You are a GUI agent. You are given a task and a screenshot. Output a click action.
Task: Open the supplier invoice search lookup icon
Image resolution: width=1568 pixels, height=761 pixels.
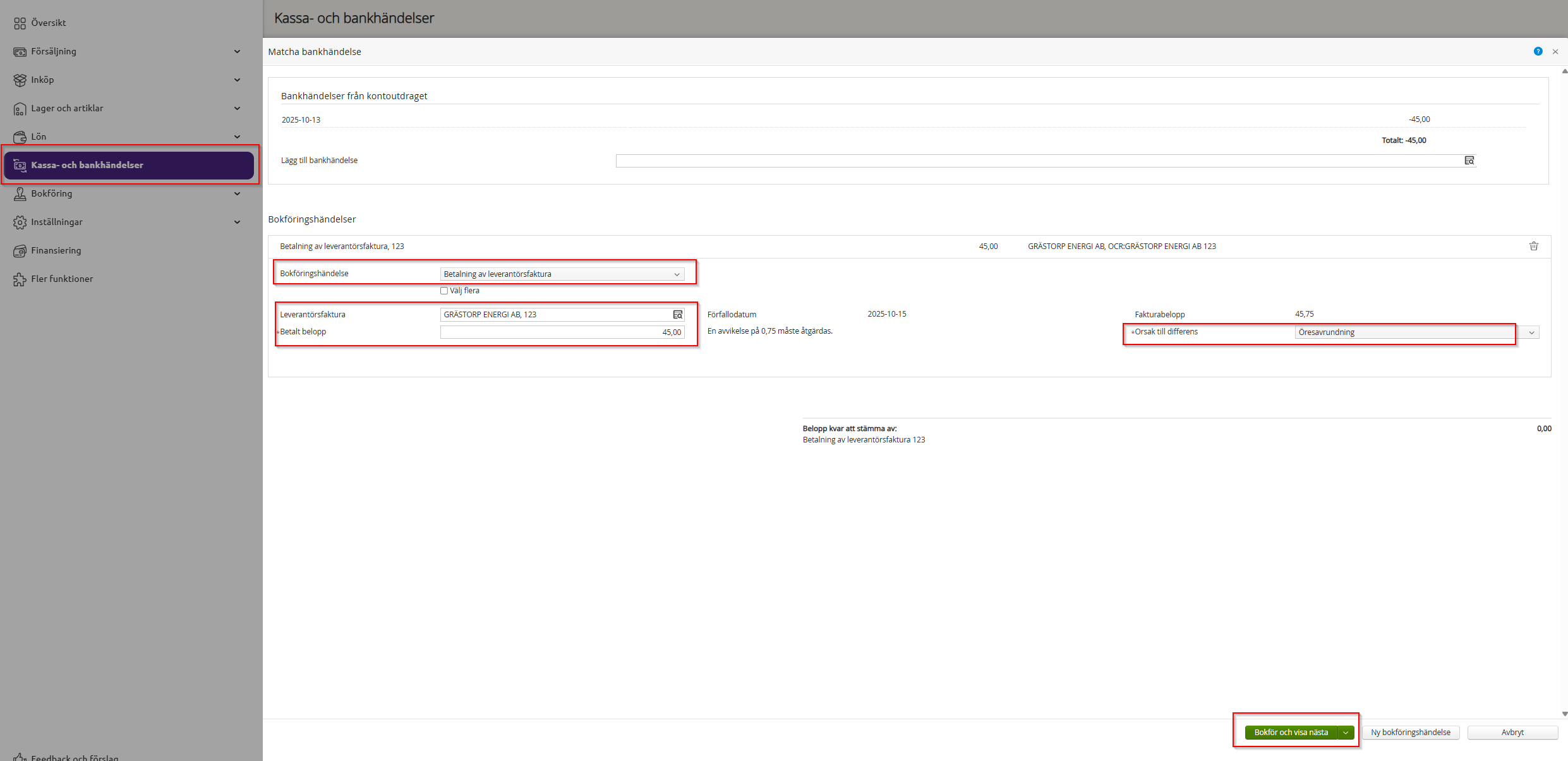coord(677,314)
